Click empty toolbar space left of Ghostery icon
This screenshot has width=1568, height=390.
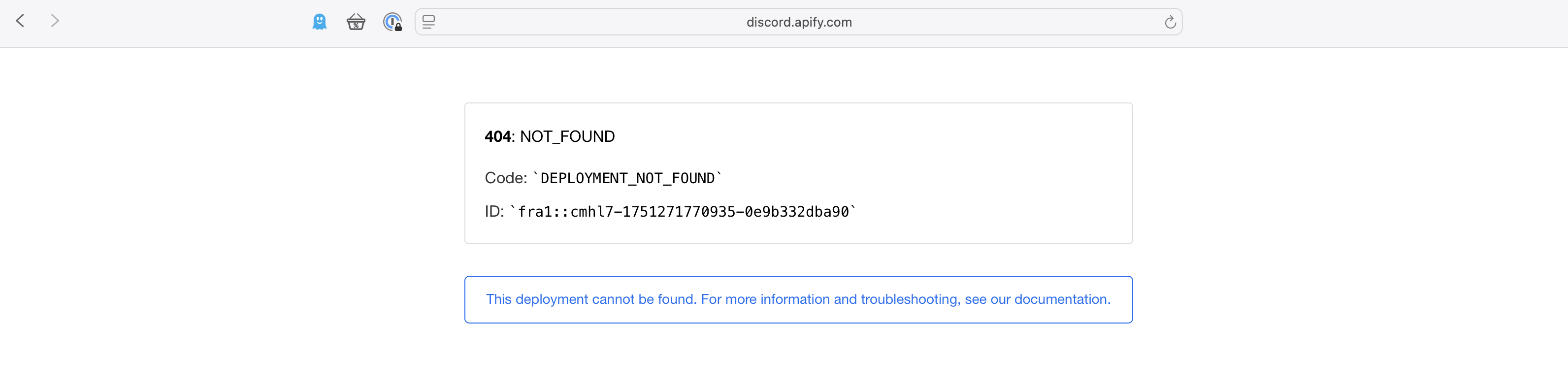(x=183, y=23)
